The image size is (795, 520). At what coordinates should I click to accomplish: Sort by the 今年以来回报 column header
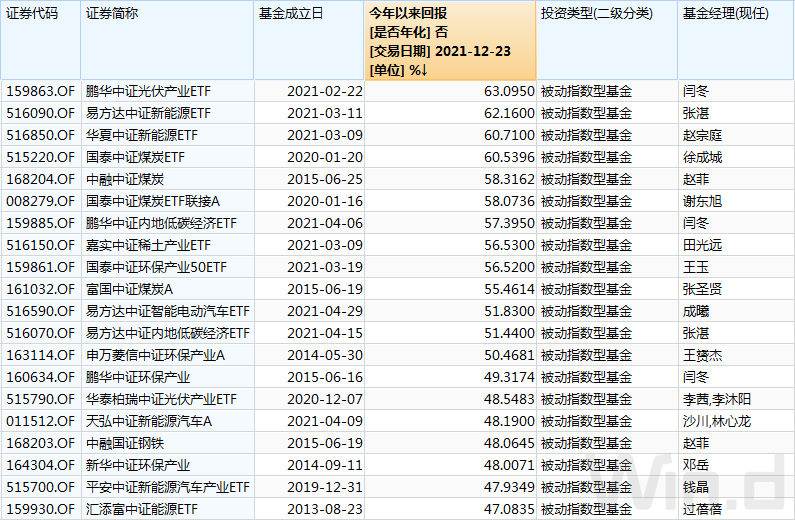[x=450, y=41]
